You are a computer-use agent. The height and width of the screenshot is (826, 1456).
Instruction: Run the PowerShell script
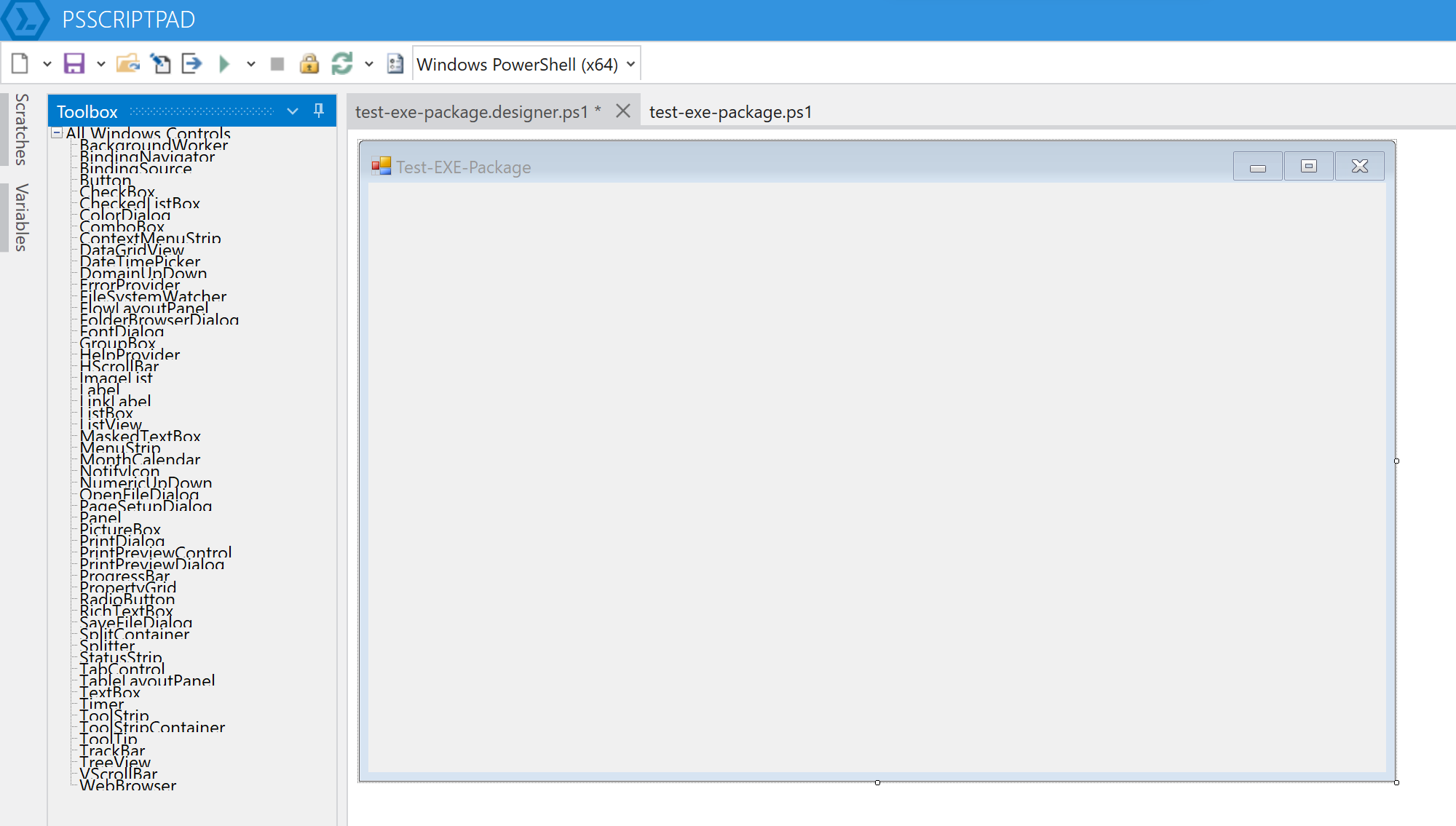click(224, 63)
